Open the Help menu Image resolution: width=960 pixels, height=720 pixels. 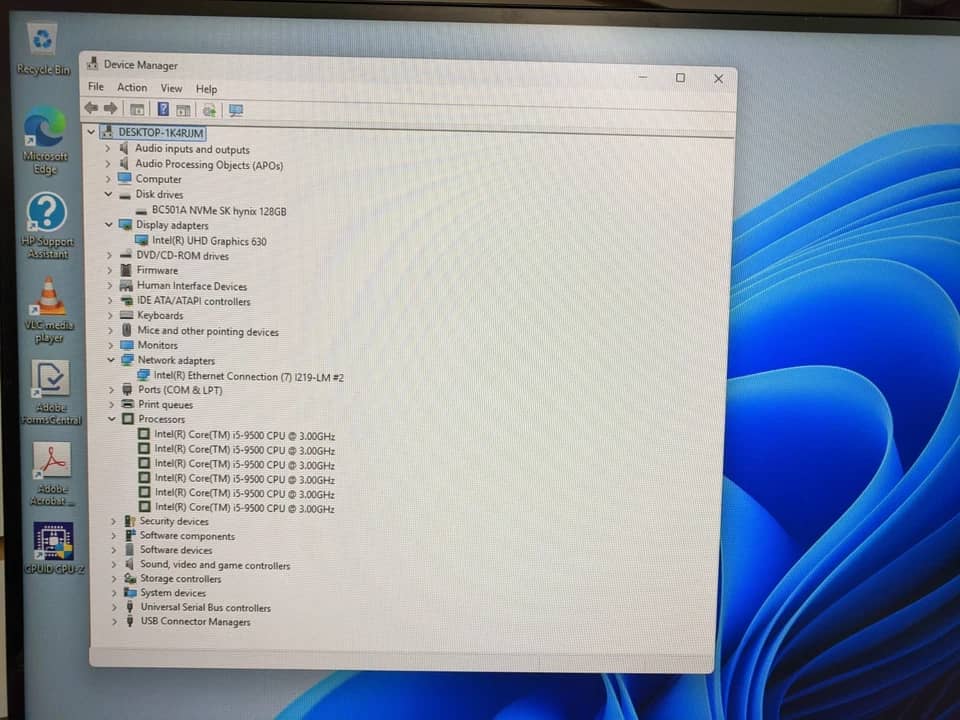click(206, 89)
